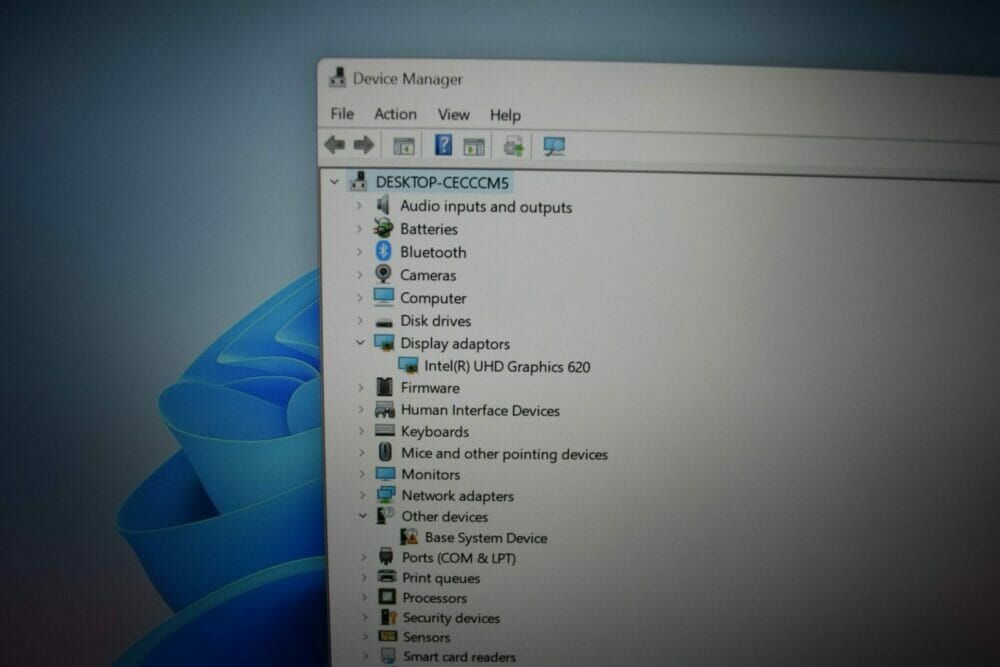The height and width of the screenshot is (667, 1000).
Task: Collapse the DESKTOP-CECCCM5 root node
Action: pyautogui.click(x=334, y=182)
